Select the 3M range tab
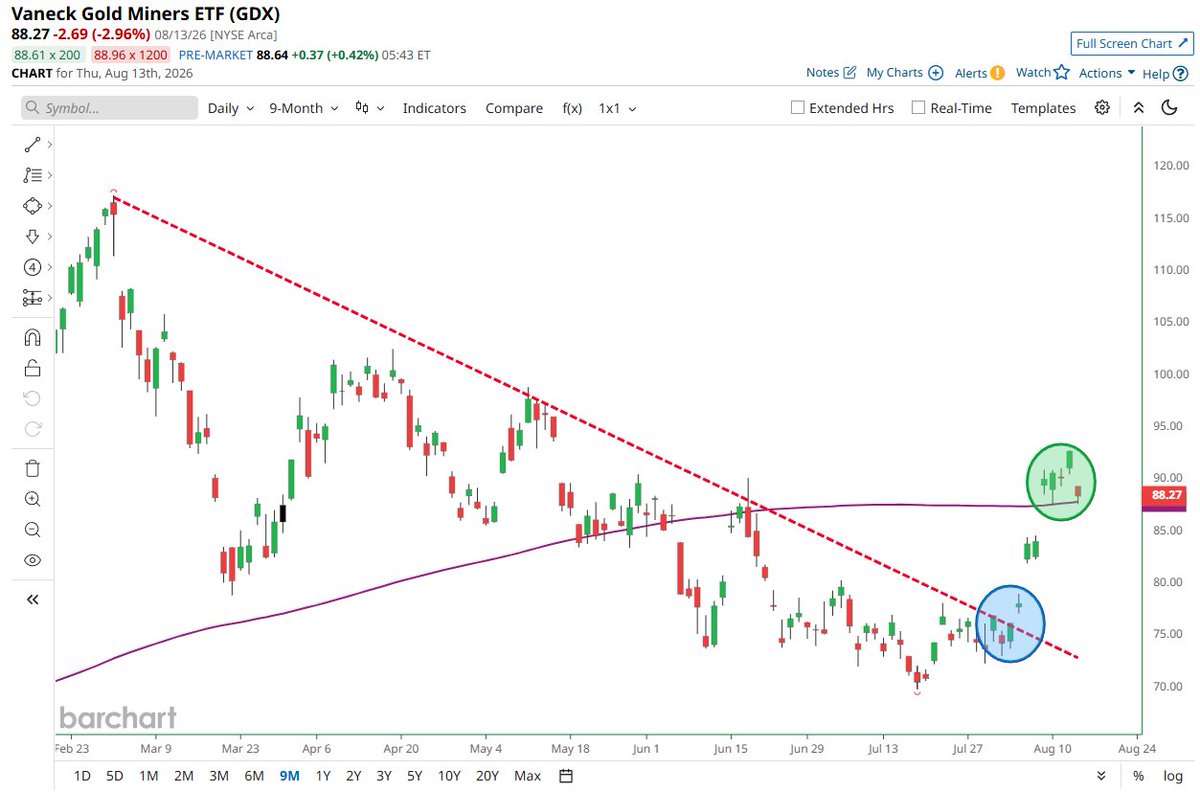This screenshot has width=1200, height=792. [218, 776]
